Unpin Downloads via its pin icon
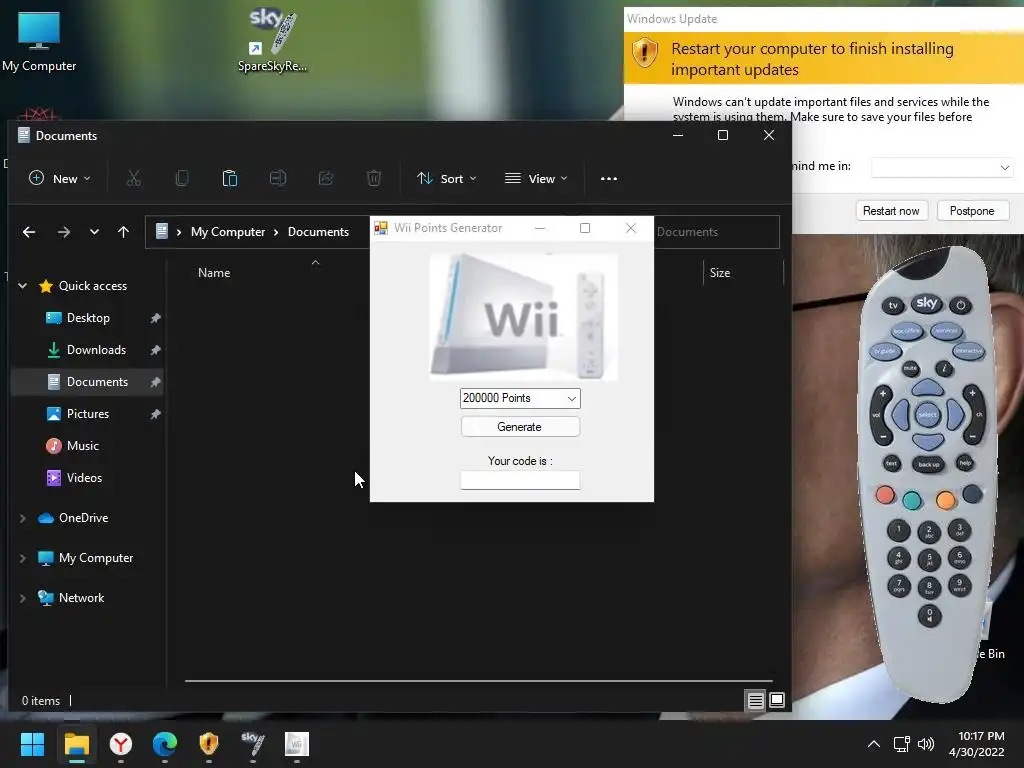 click(155, 350)
